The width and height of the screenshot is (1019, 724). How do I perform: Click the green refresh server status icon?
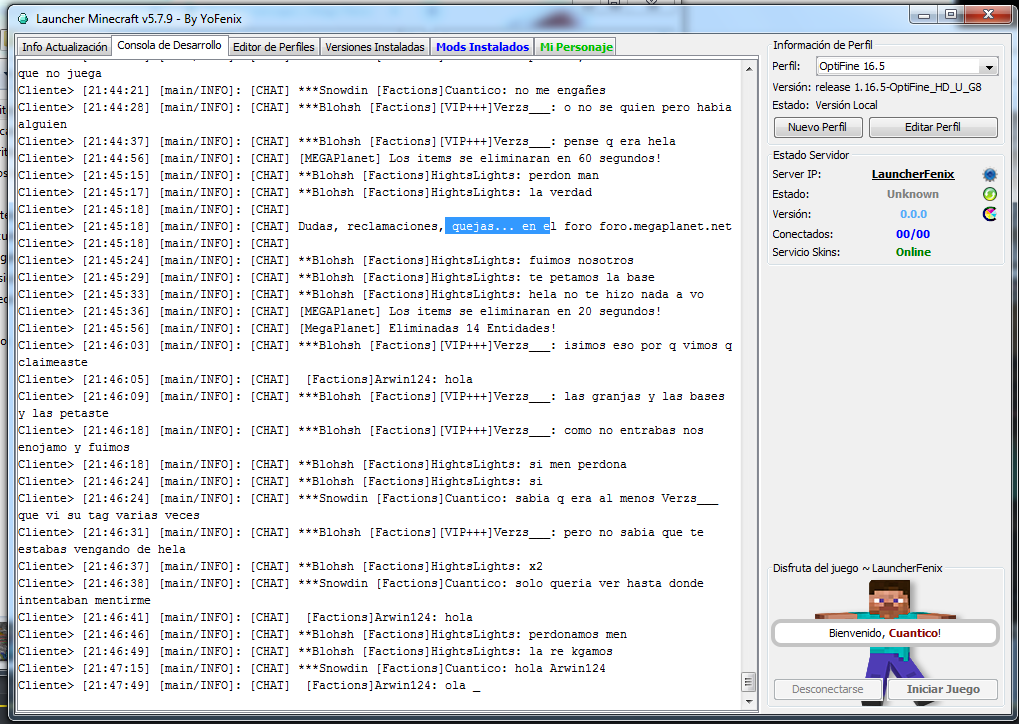990,194
